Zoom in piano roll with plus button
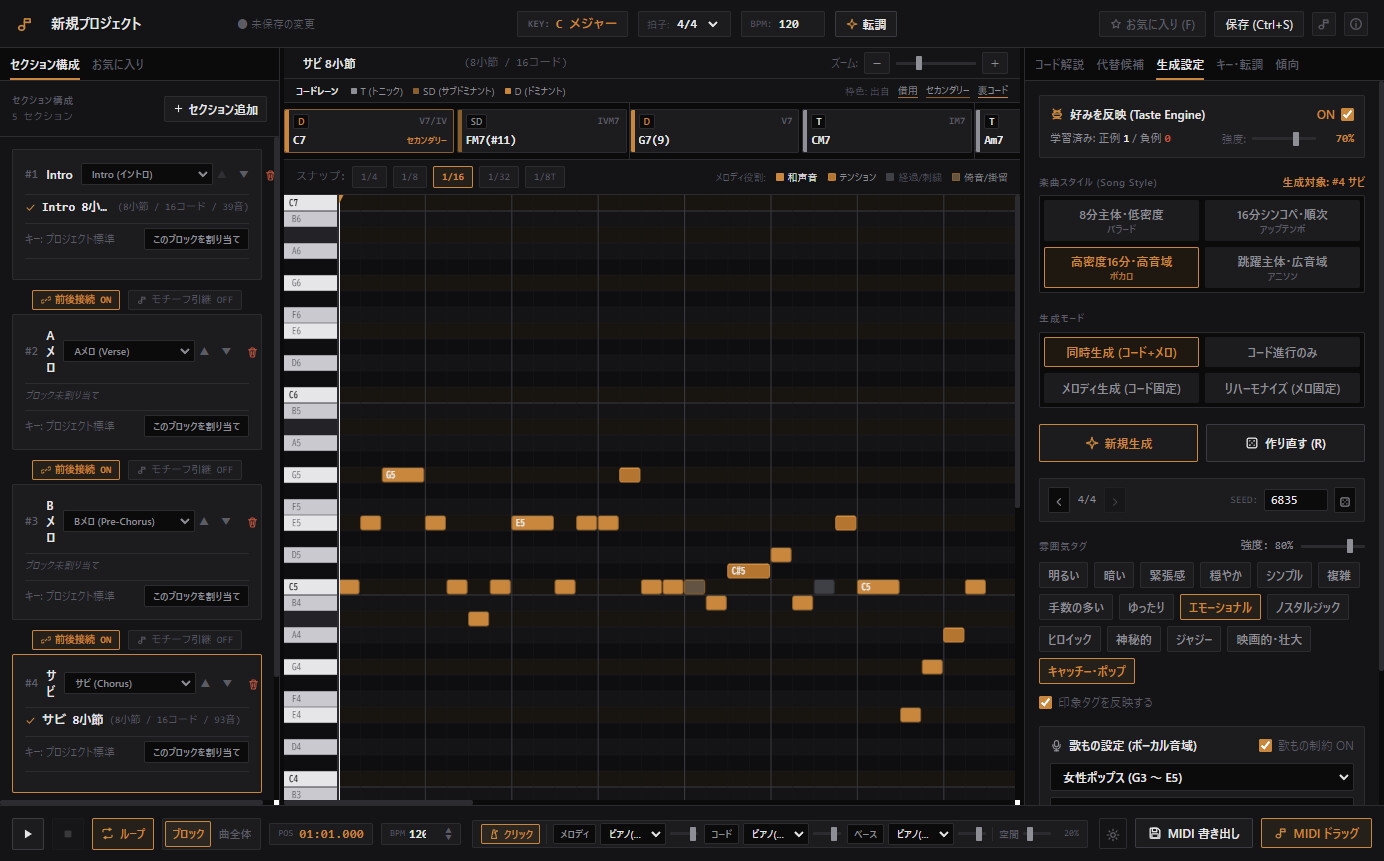Viewport: 1384px width, 861px height. coord(994,63)
